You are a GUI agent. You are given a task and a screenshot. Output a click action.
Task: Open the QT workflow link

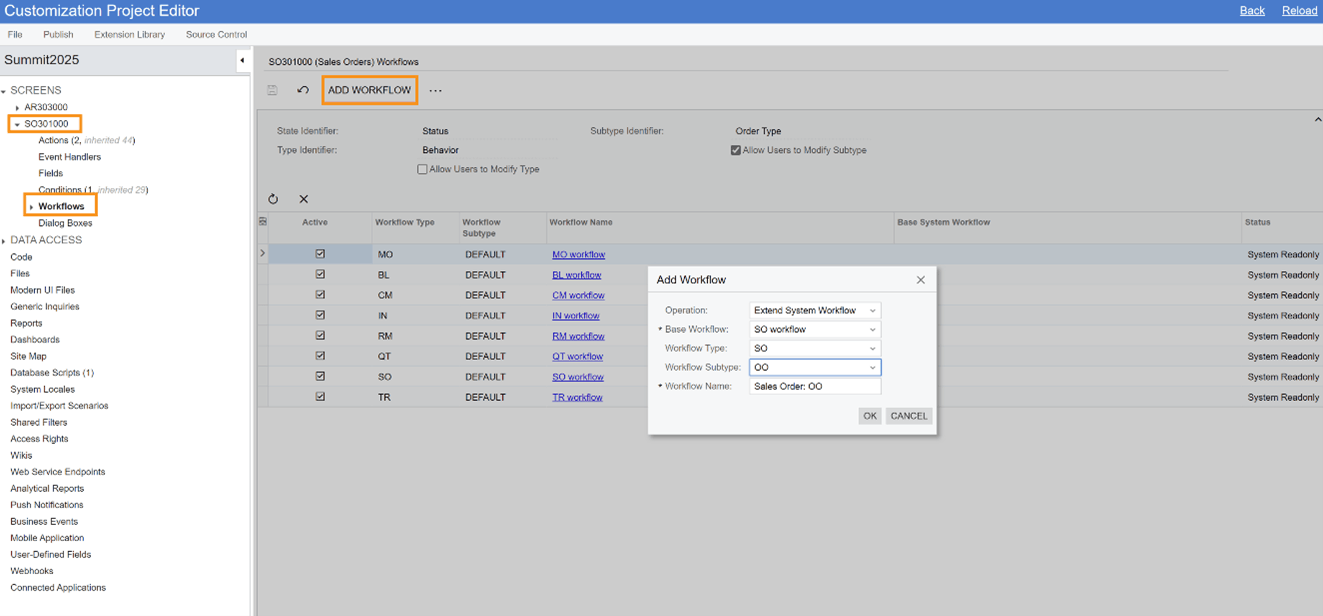[577, 356]
